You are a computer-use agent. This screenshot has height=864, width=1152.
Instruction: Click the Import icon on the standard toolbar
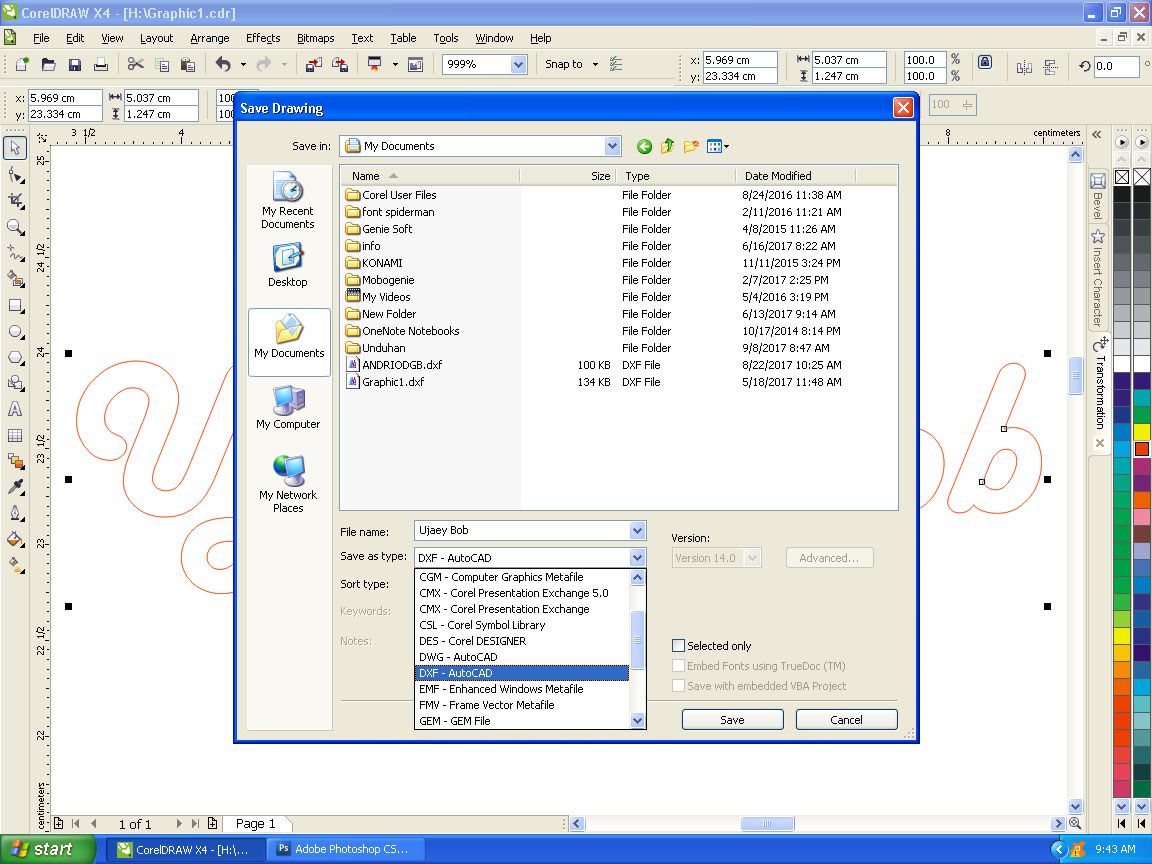pos(313,63)
